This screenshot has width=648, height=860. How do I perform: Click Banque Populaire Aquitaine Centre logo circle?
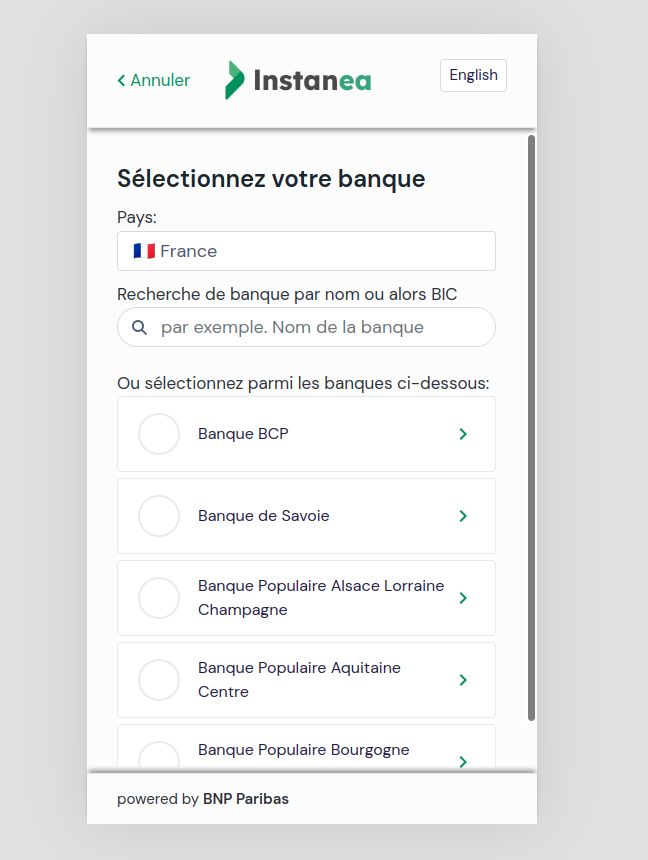point(158,680)
